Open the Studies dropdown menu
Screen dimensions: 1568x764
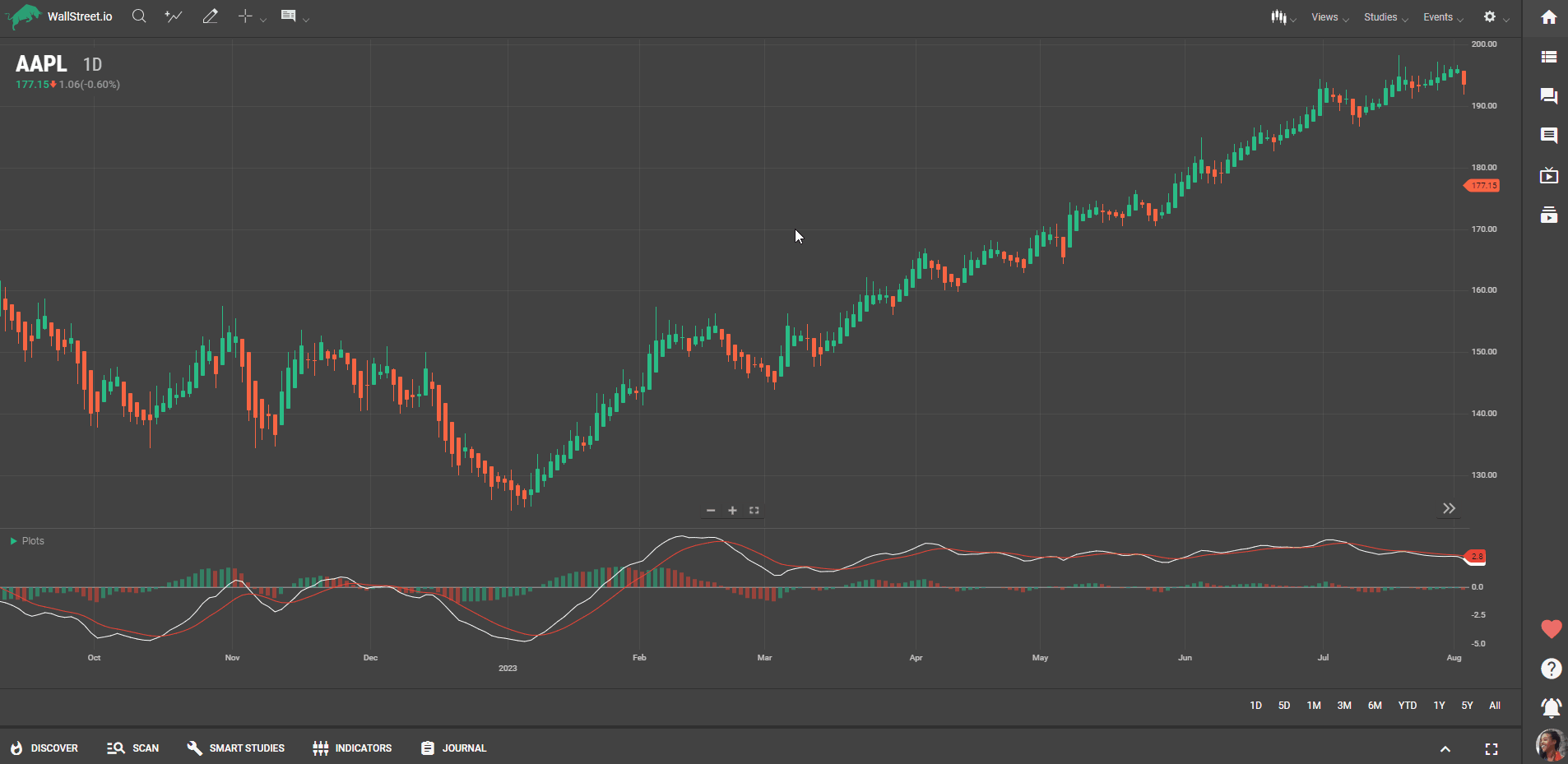1385,17
